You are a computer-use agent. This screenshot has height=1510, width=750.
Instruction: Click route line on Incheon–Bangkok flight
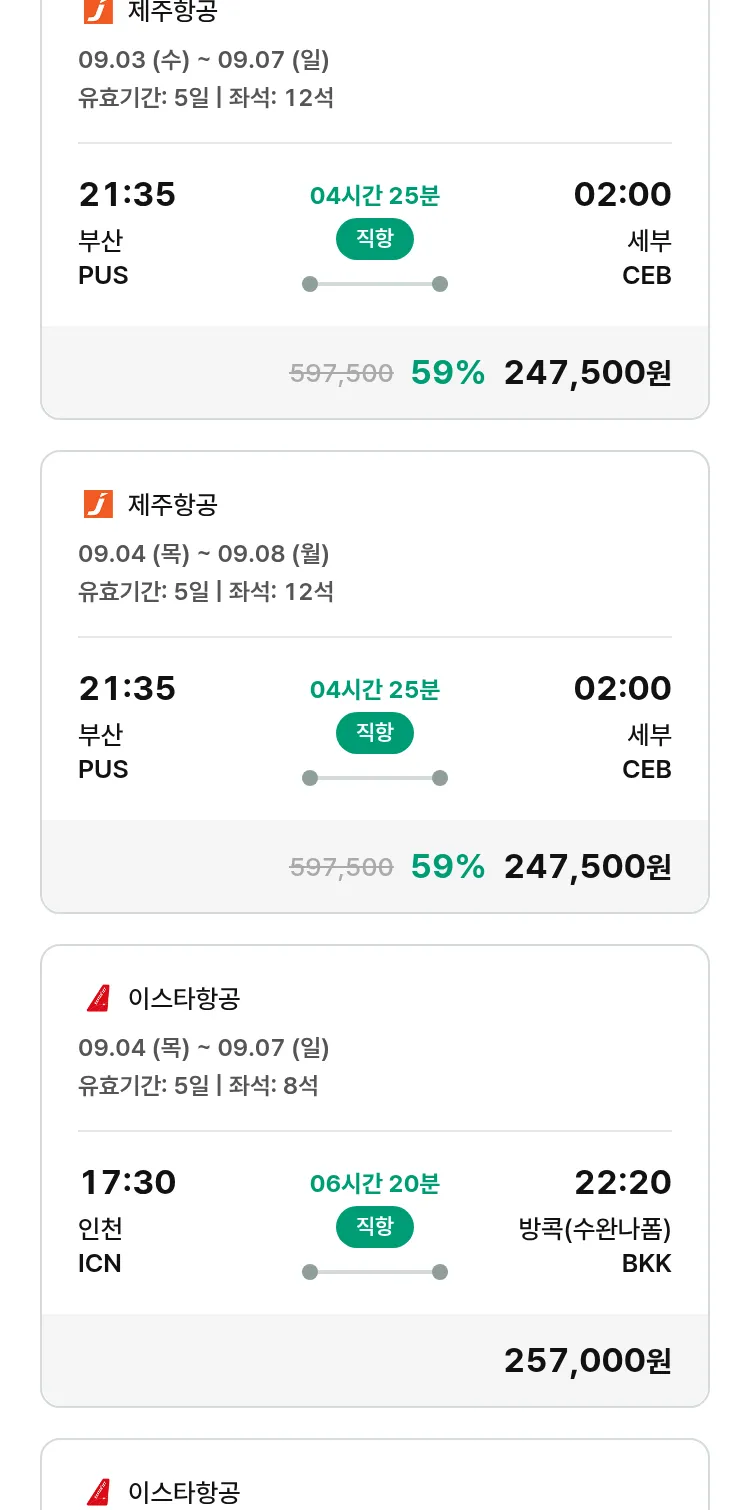[374, 1272]
